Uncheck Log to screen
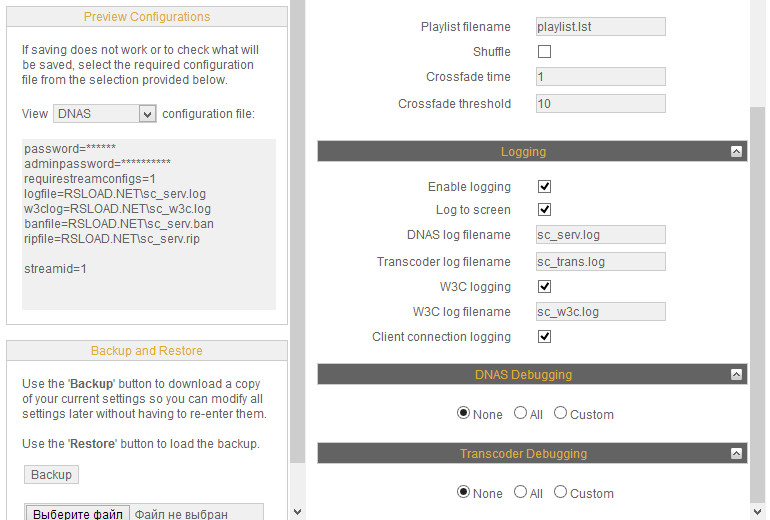 pos(544,210)
